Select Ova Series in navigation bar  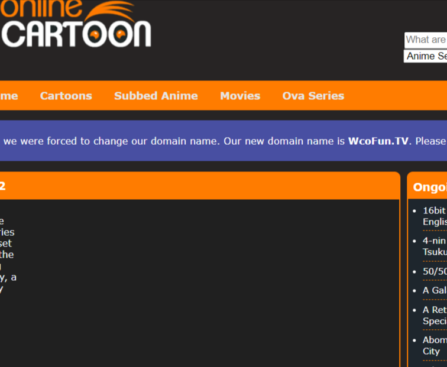coord(313,96)
